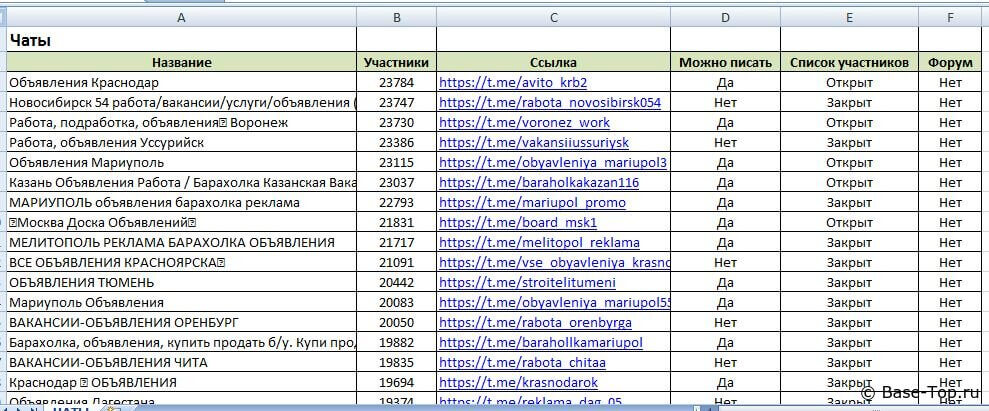Click column F header letter
The width and height of the screenshot is (989, 411).
pyautogui.click(x=949, y=17)
